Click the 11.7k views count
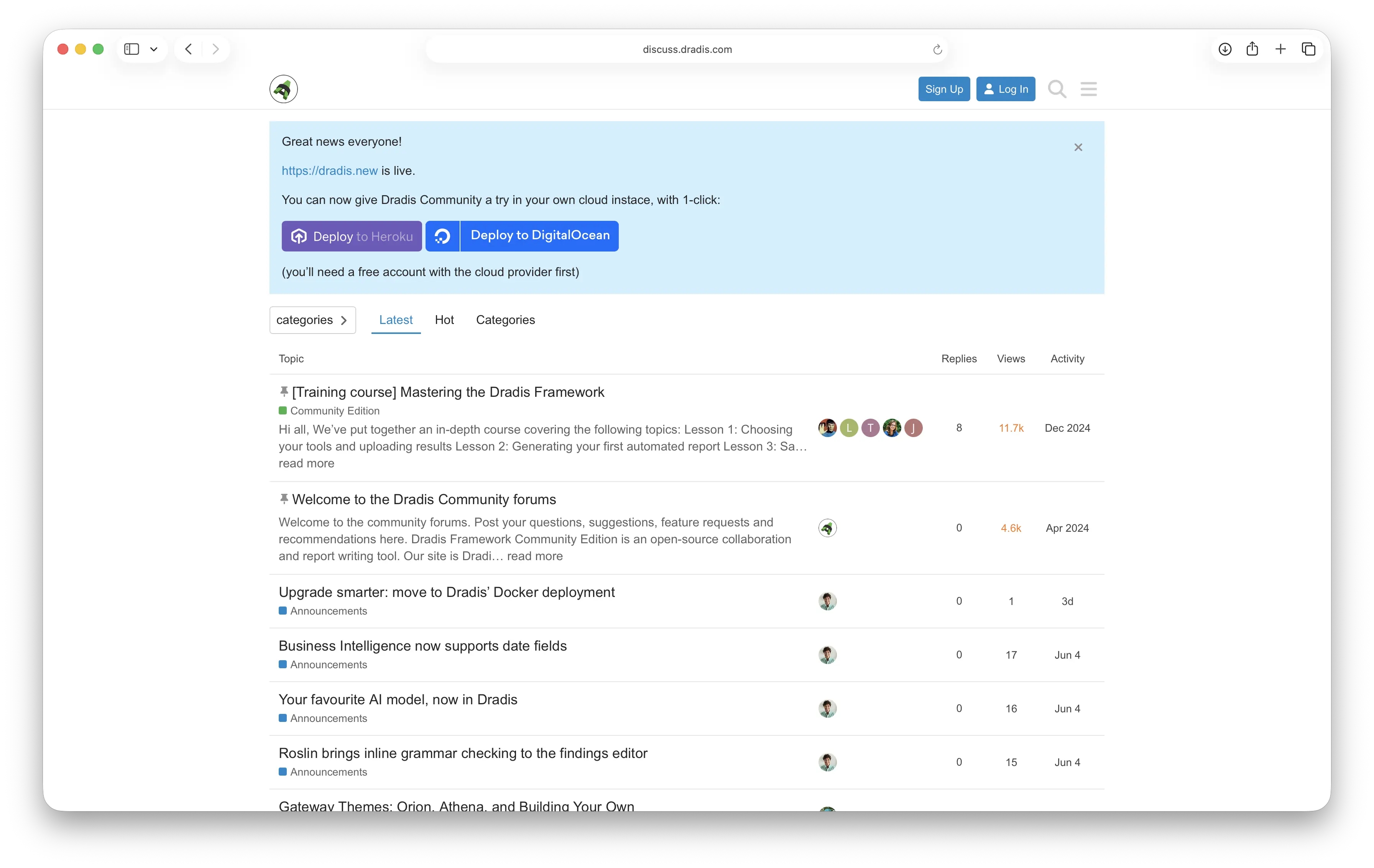Viewport: 1374px width, 868px height. click(1011, 428)
